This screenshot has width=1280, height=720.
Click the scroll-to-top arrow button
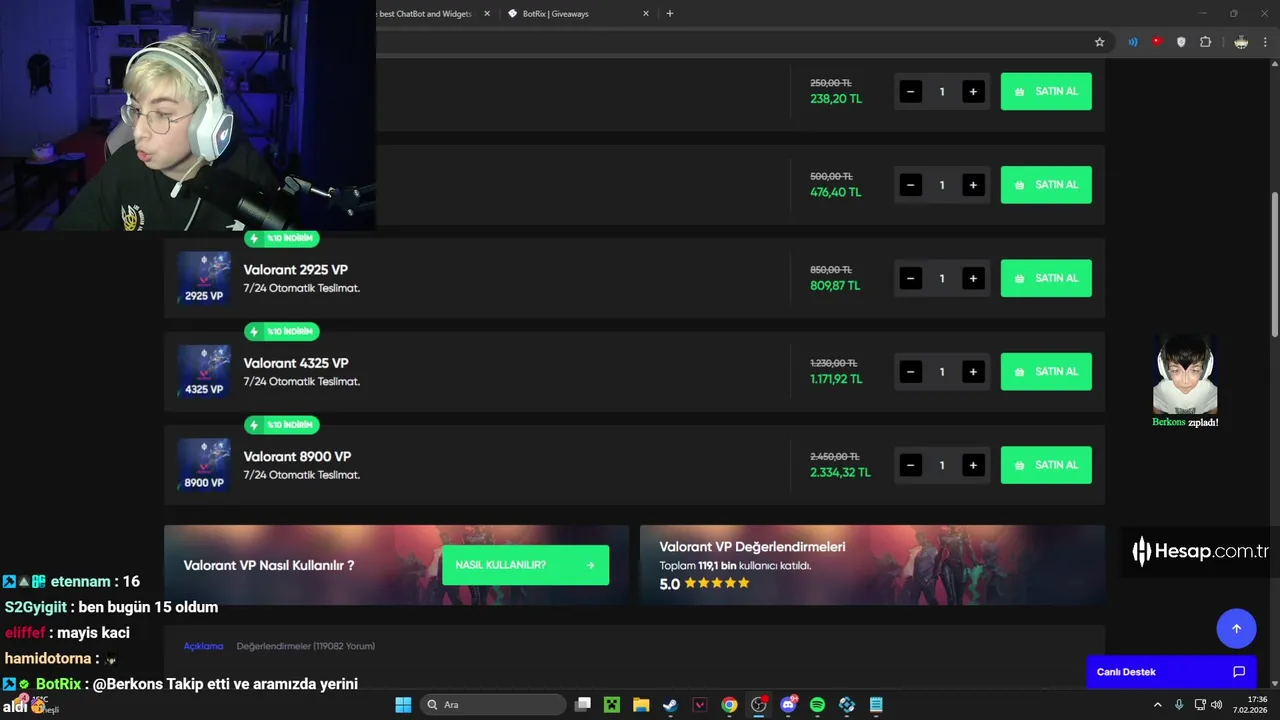pyautogui.click(x=1236, y=628)
